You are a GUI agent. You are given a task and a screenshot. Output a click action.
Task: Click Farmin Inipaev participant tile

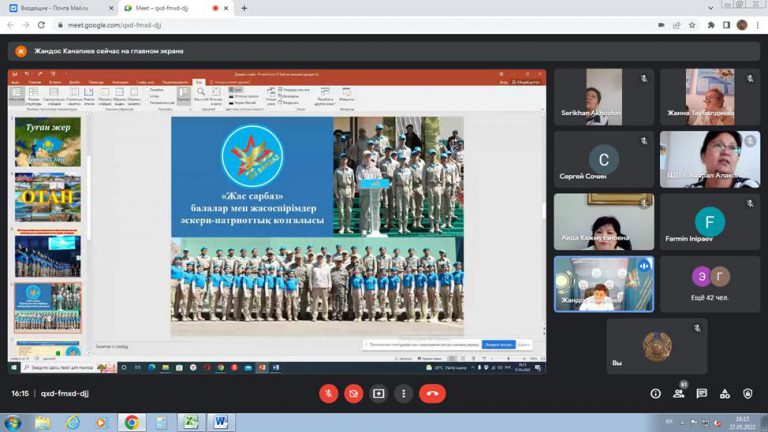(x=710, y=221)
